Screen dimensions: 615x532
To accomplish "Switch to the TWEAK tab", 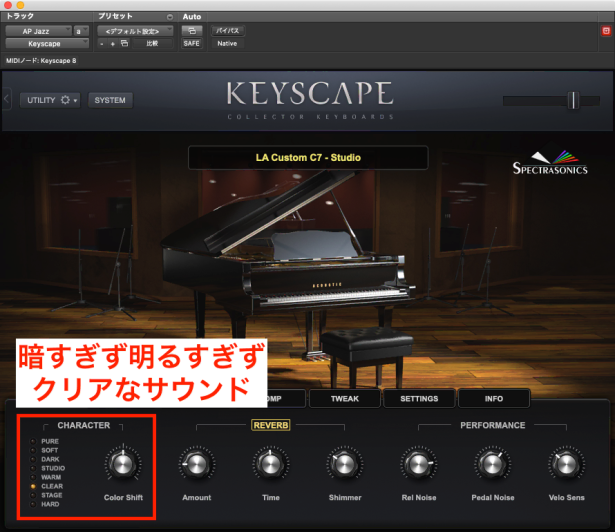I will (x=344, y=398).
